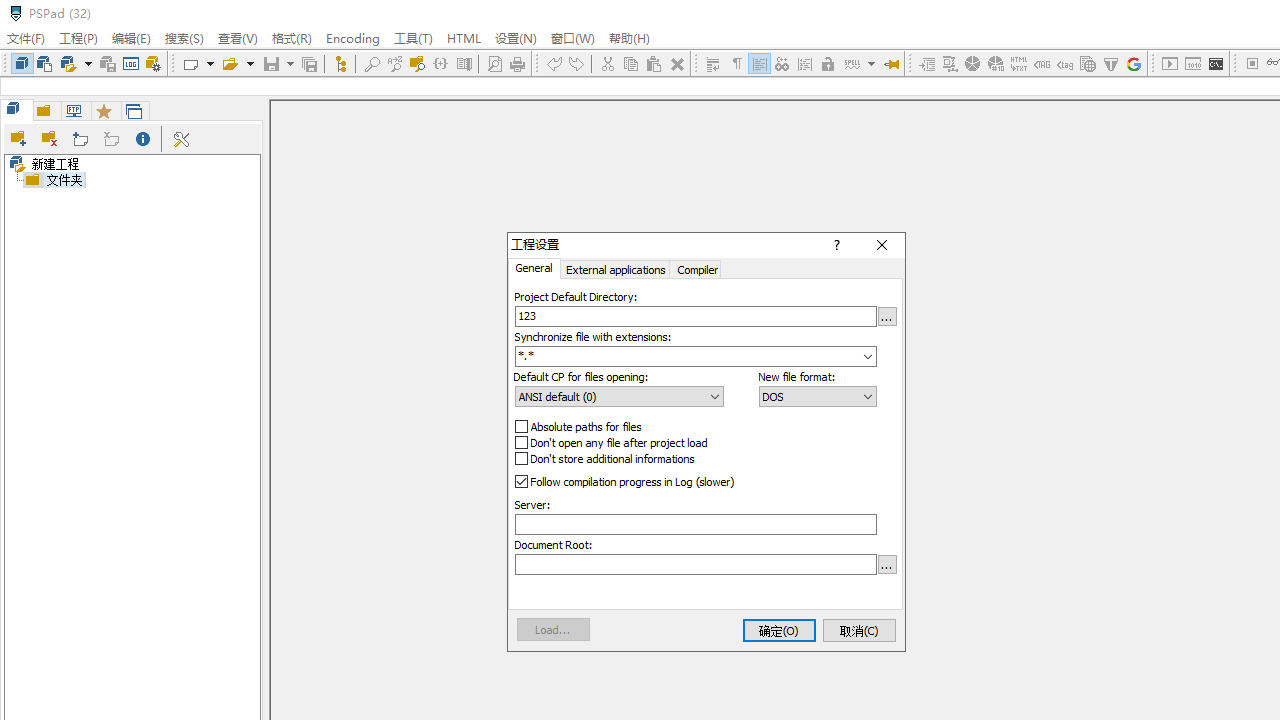Expand the Synchronize file extensions combo box
Viewport: 1280px width, 720px height.
click(x=867, y=356)
